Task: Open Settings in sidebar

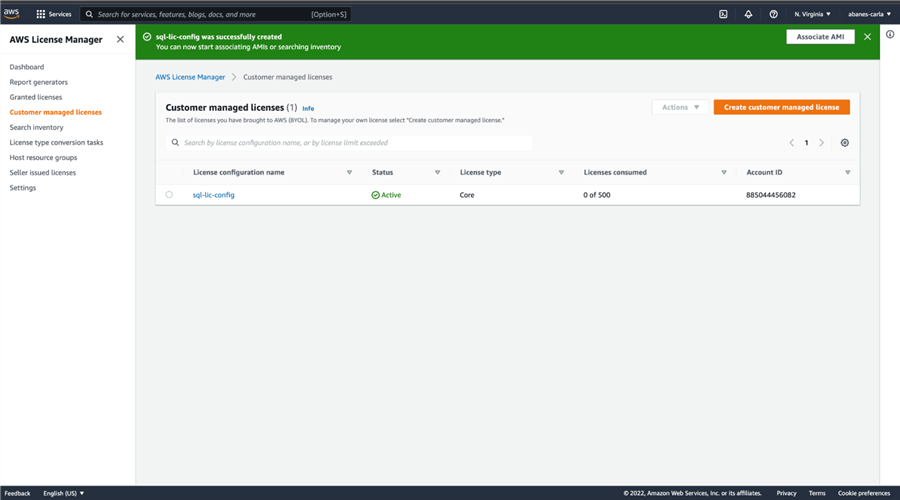Action: 22,188
